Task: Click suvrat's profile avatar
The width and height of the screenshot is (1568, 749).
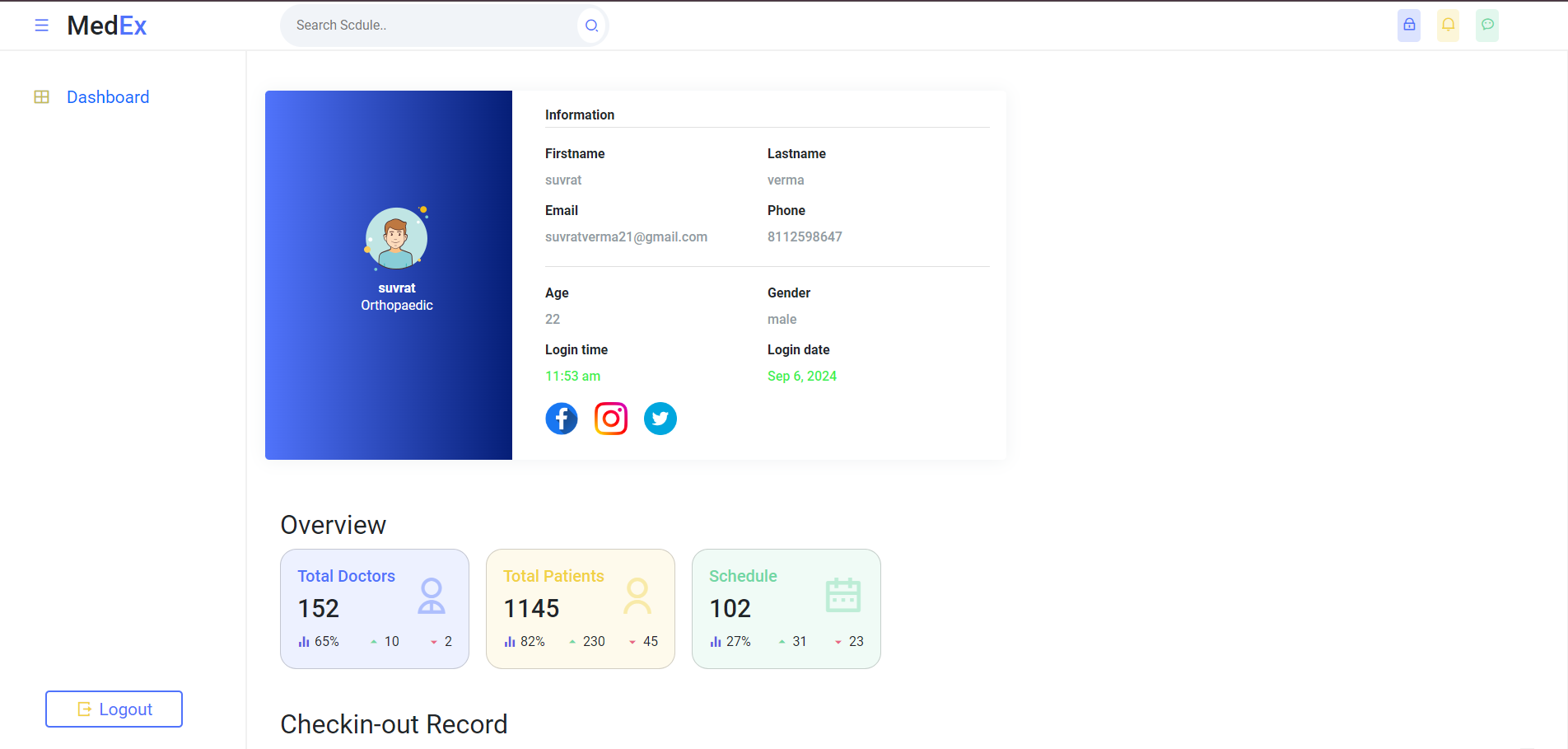Action: [396, 238]
